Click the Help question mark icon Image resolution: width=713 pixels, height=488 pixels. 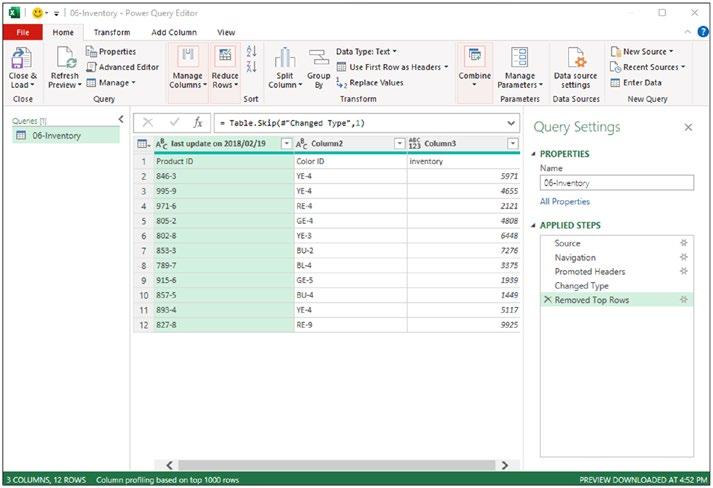point(703,31)
